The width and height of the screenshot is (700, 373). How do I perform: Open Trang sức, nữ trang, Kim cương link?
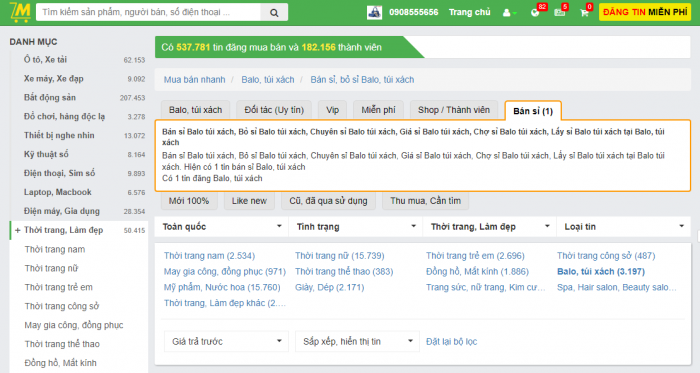[486, 287]
